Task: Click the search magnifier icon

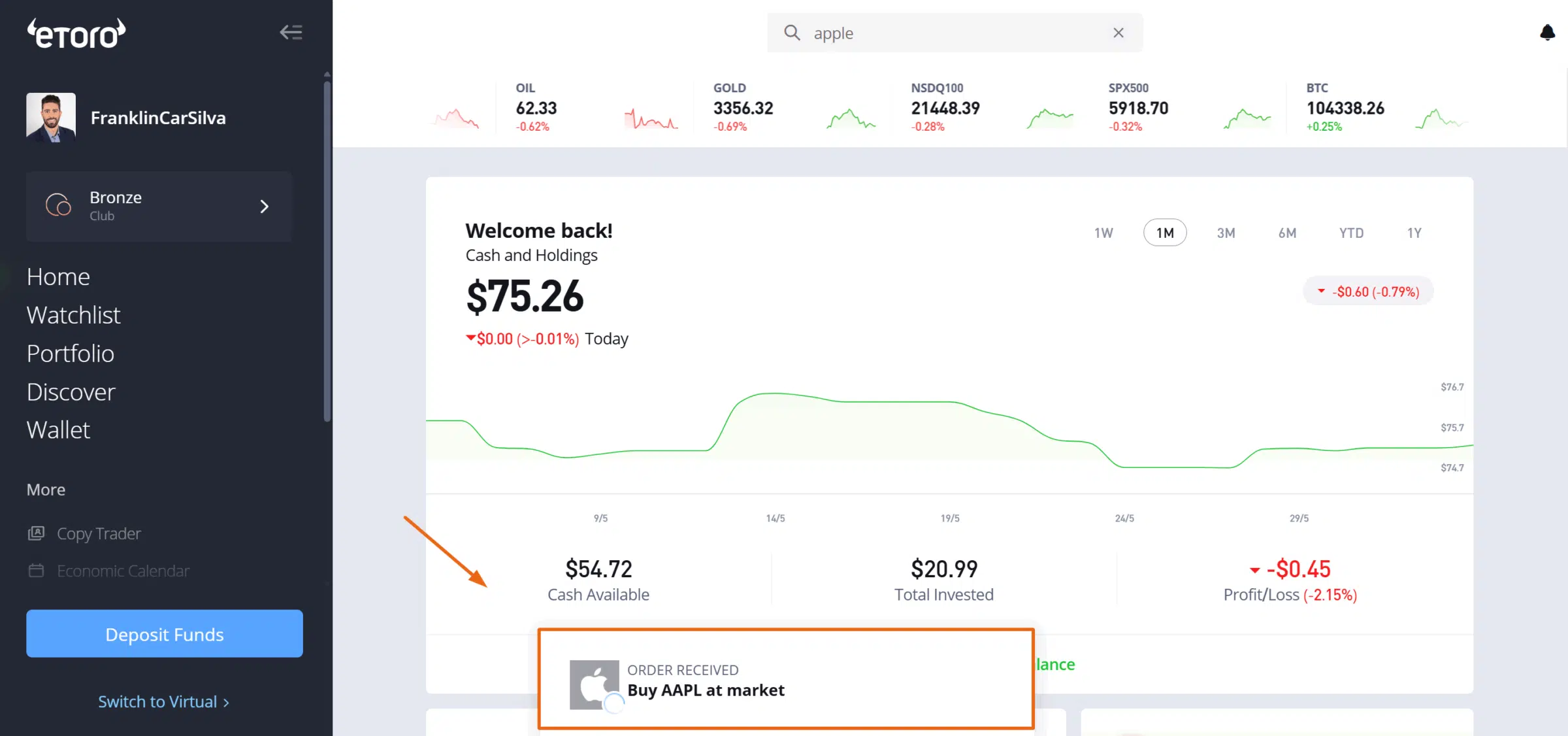Action: point(792,33)
